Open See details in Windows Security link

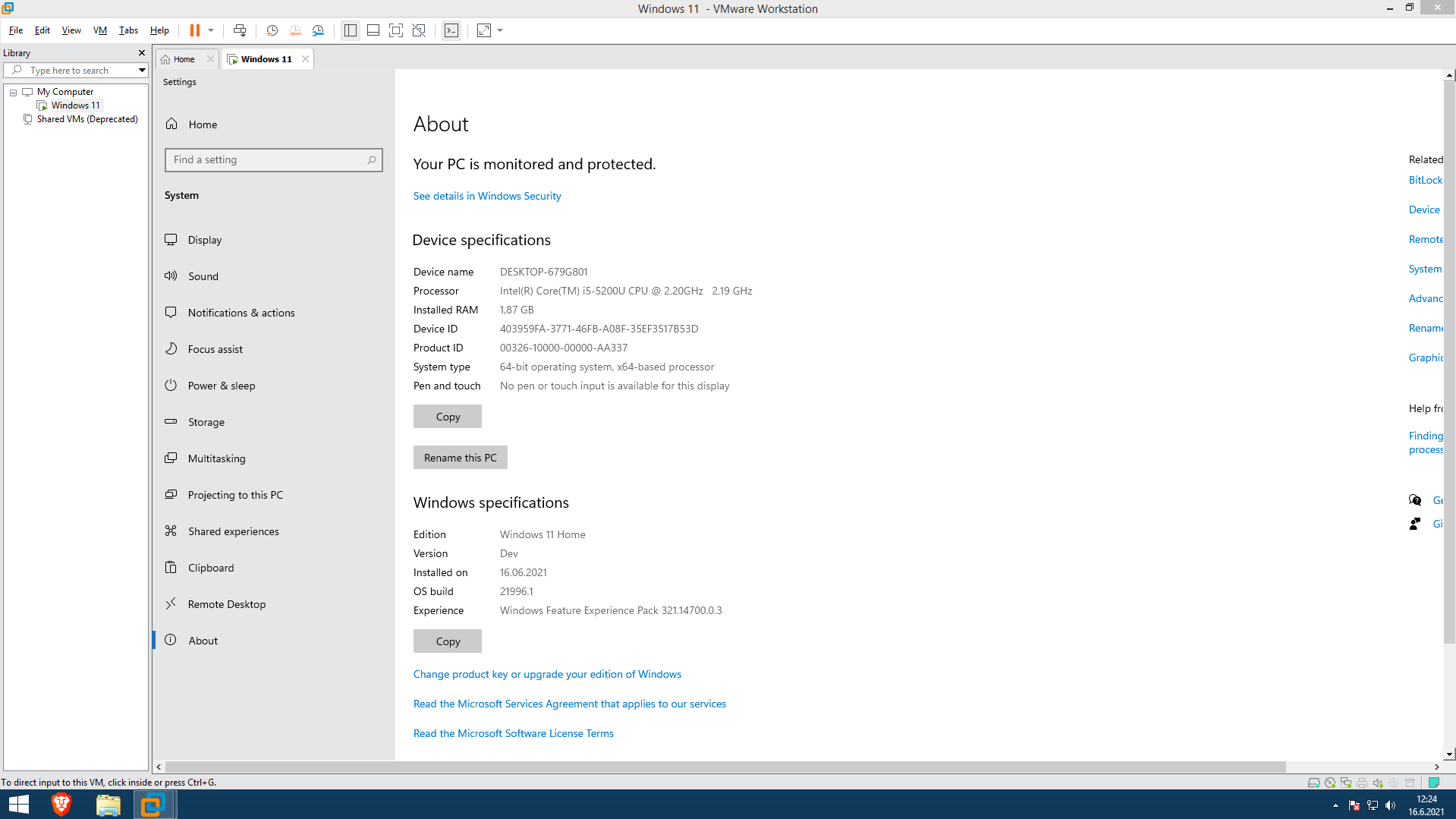point(487,196)
